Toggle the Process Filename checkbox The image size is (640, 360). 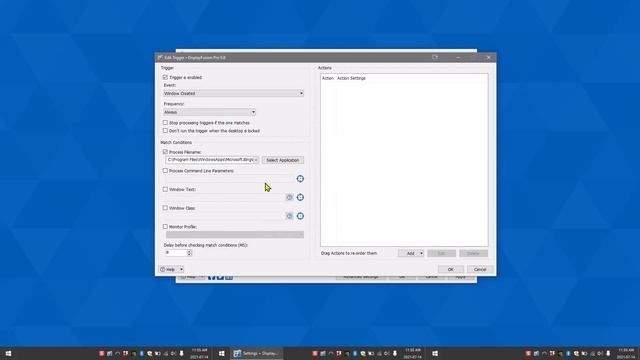(165, 152)
